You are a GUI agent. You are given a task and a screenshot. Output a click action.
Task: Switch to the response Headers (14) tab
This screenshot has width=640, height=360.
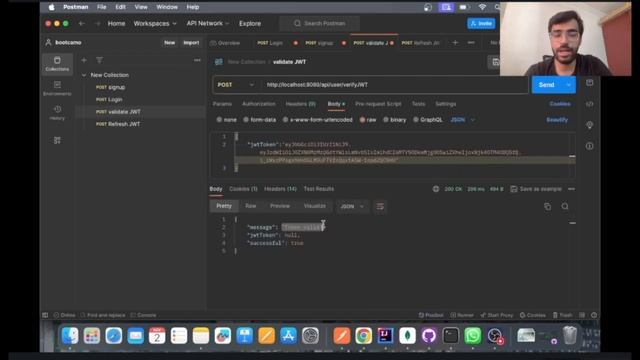[x=280, y=189]
